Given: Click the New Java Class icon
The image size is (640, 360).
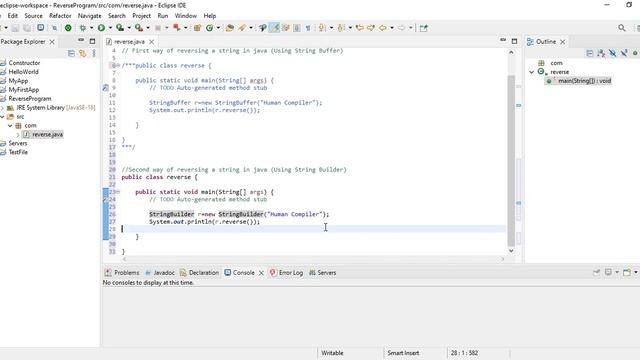Looking at the screenshot, I should pyautogui.click(x=210, y=28).
